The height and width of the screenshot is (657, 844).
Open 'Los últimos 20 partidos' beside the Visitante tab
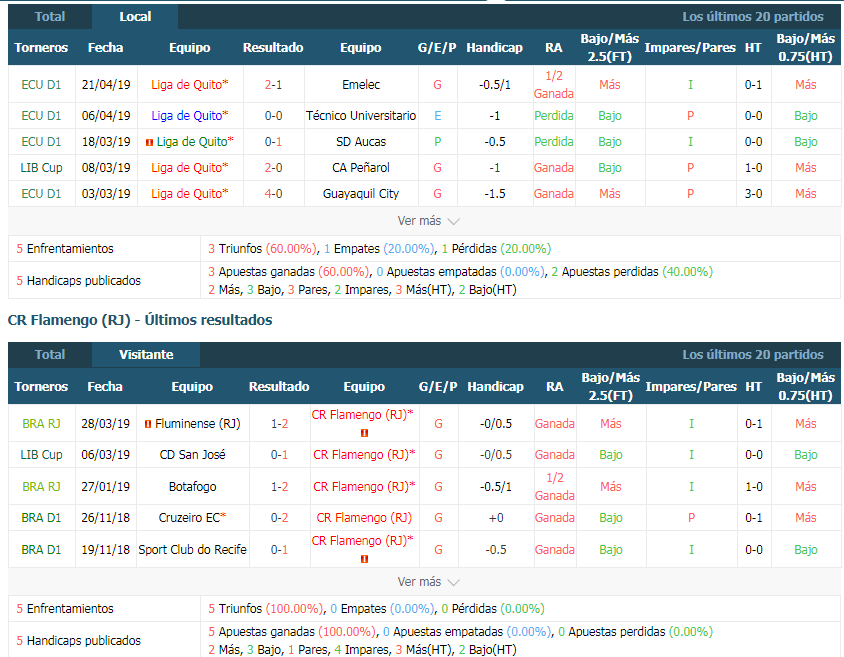(x=753, y=355)
